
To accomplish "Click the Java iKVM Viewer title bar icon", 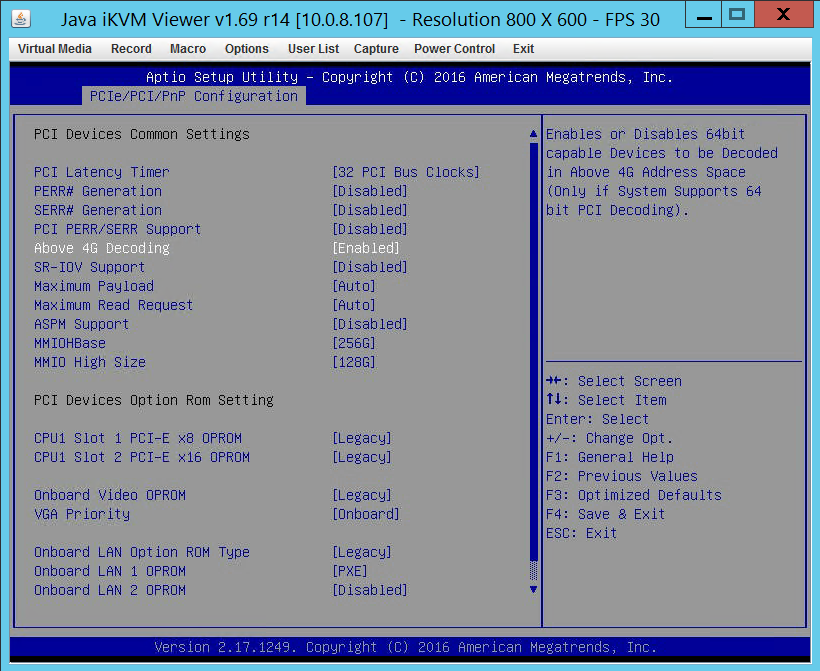I will [21, 19].
